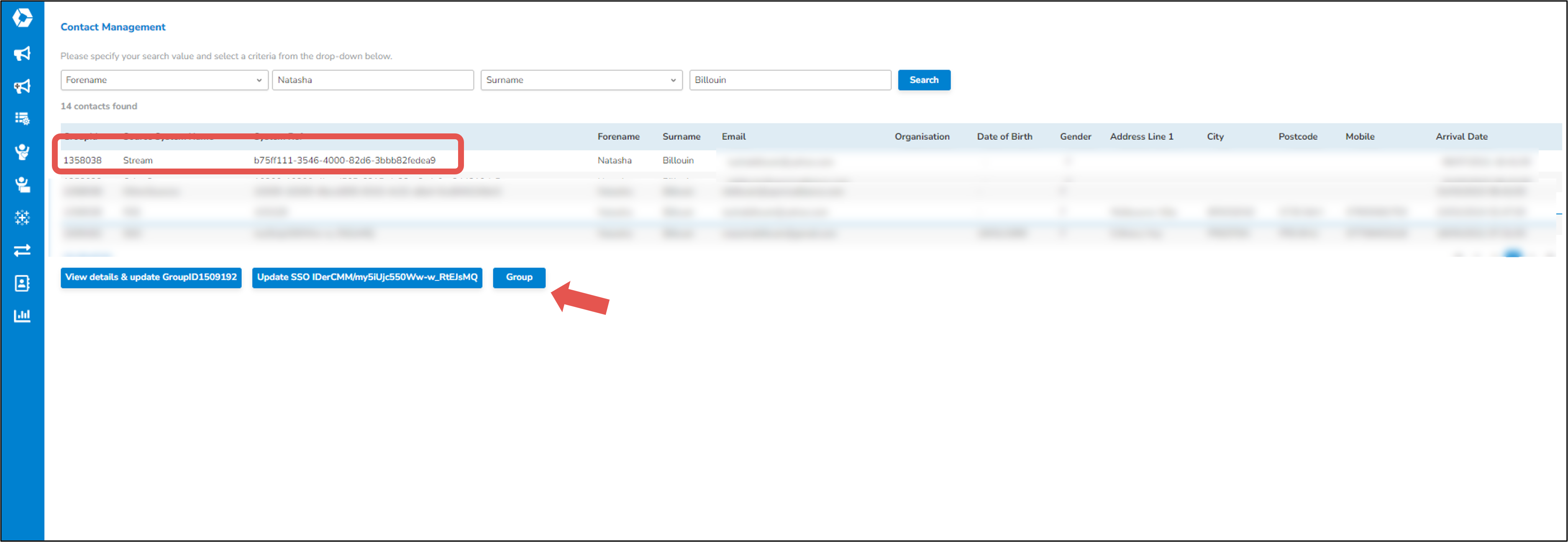Click the network cluster icon in sidebar

[22, 217]
